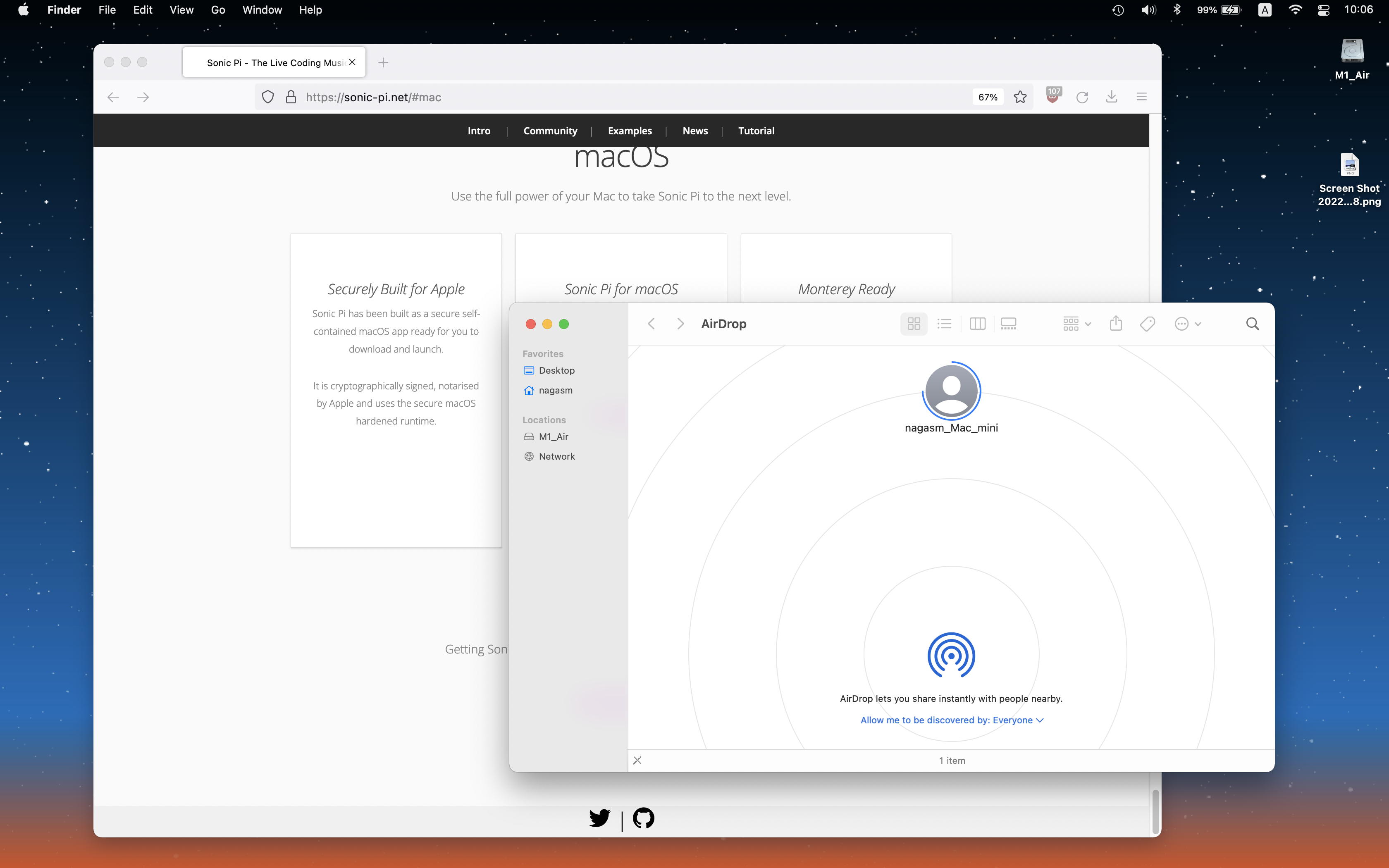Open the Finder group-by dropdown

1076,324
